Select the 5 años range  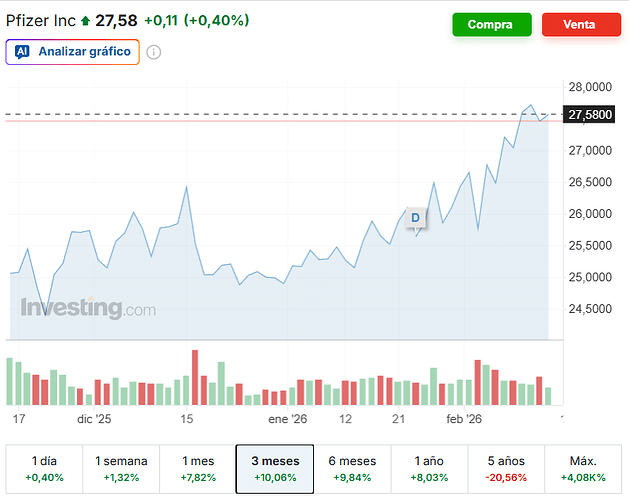click(506, 469)
